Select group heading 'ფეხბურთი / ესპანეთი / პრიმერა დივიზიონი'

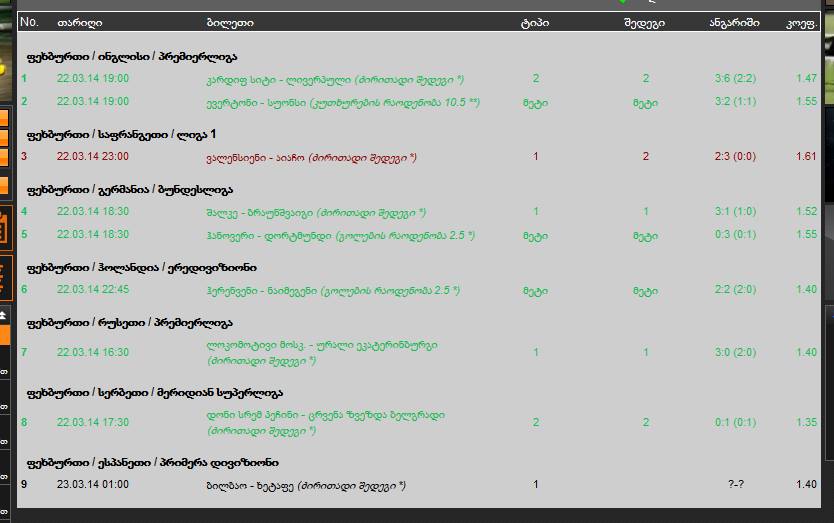[x=153, y=463]
